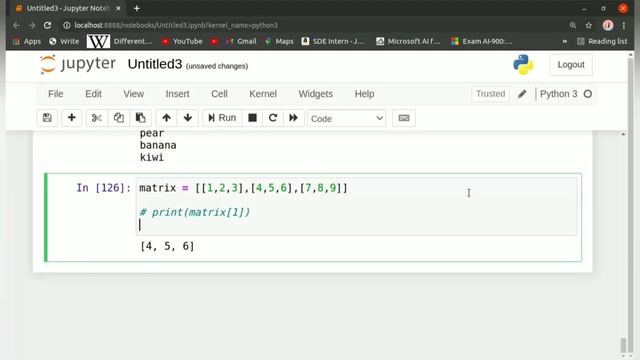Open the Gmail bookmark
The width and height of the screenshot is (640, 360).
click(x=241, y=41)
